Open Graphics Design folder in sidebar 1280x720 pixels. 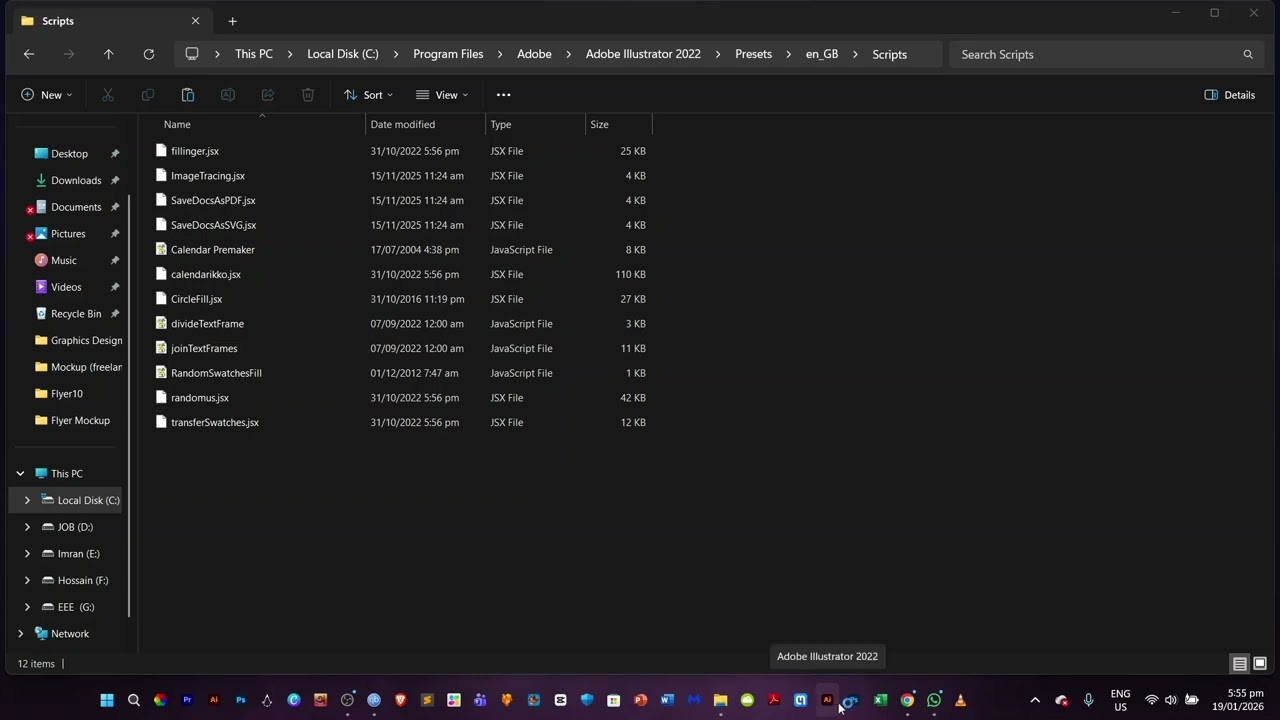tap(78, 340)
